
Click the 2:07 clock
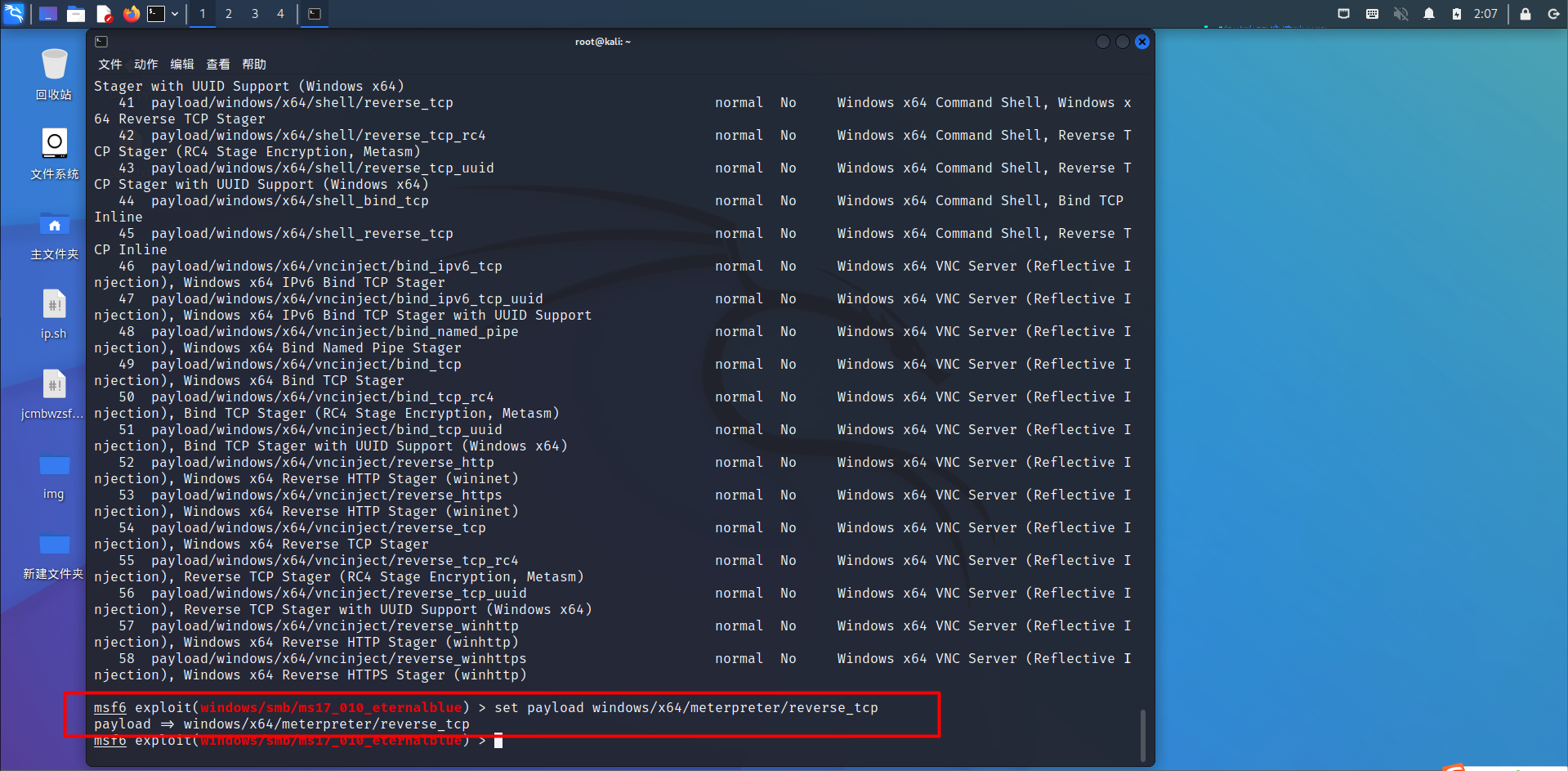point(1485,14)
